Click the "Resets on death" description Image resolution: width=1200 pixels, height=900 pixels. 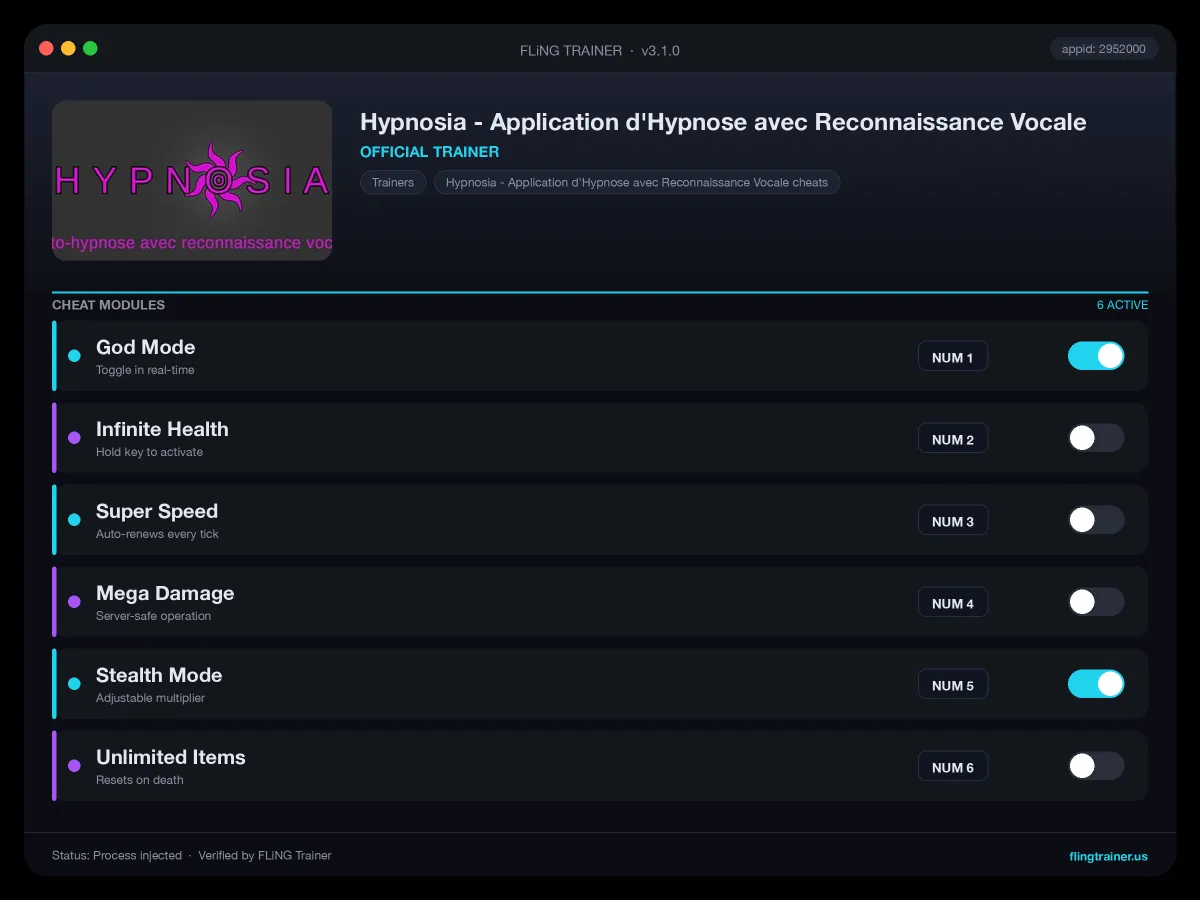tap(140, 780)
